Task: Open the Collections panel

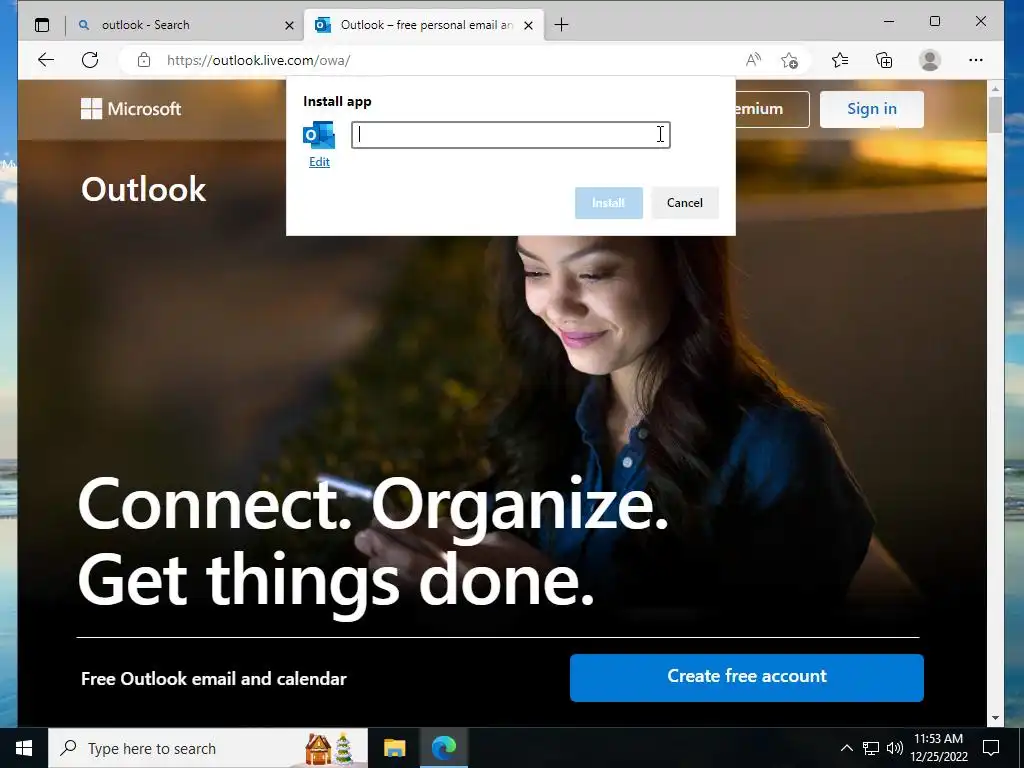Action: [x=884, y=60]
